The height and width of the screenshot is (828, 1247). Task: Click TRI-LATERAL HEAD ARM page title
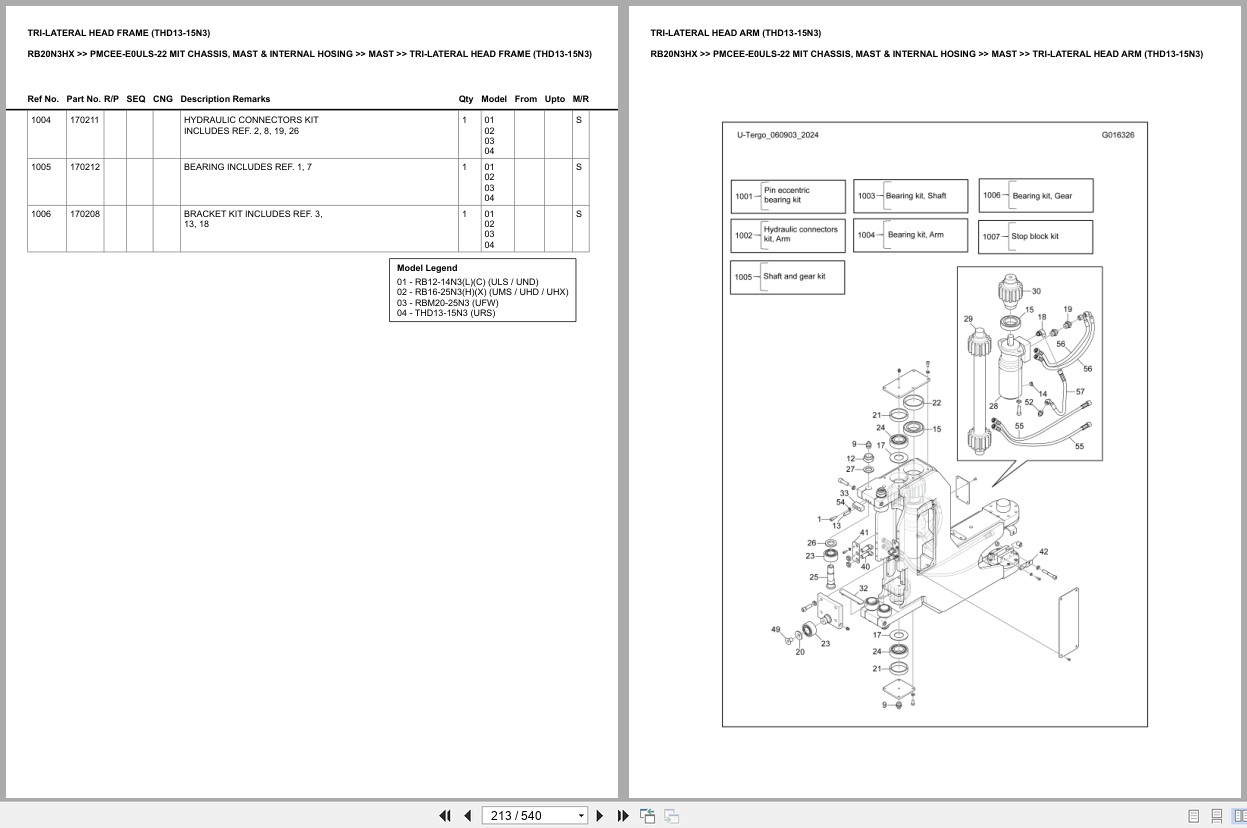pyautogui.click(x=735, y=33)
